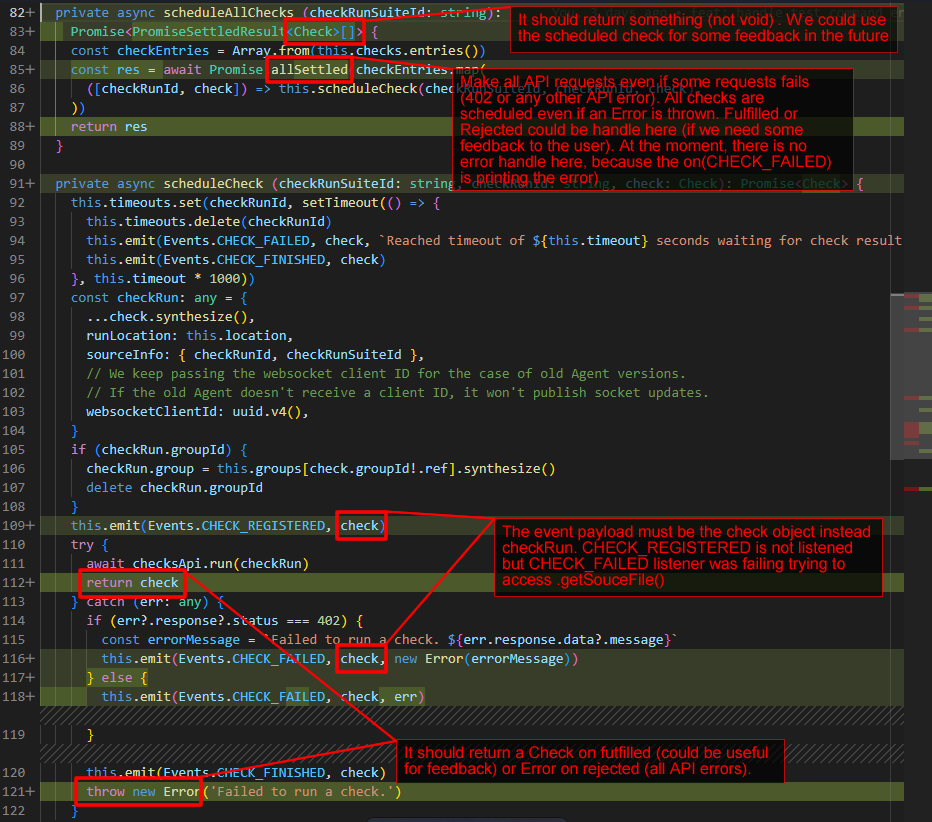Viewport: 932px width, 822px height.
Task: Click 'const checkRun: any' on line 97
Action: point(144,298)
